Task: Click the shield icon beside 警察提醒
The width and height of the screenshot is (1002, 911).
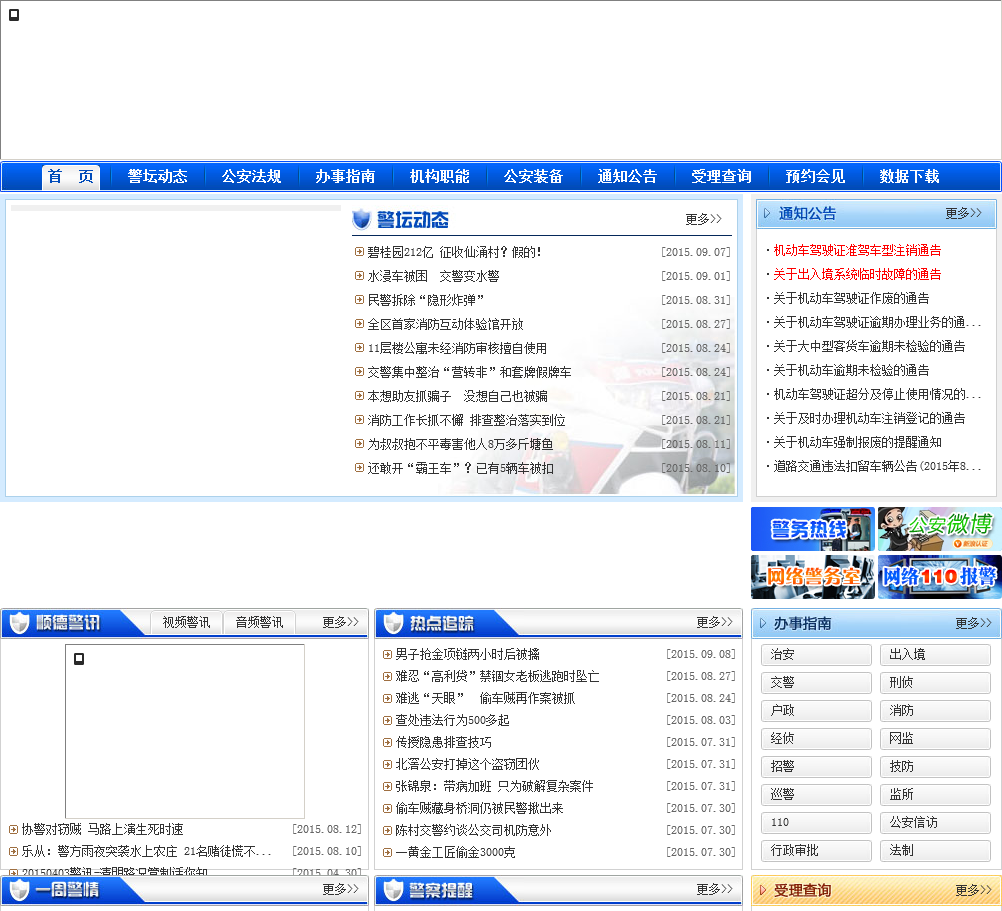Action: pyautogui.click(x=394, y=890)
